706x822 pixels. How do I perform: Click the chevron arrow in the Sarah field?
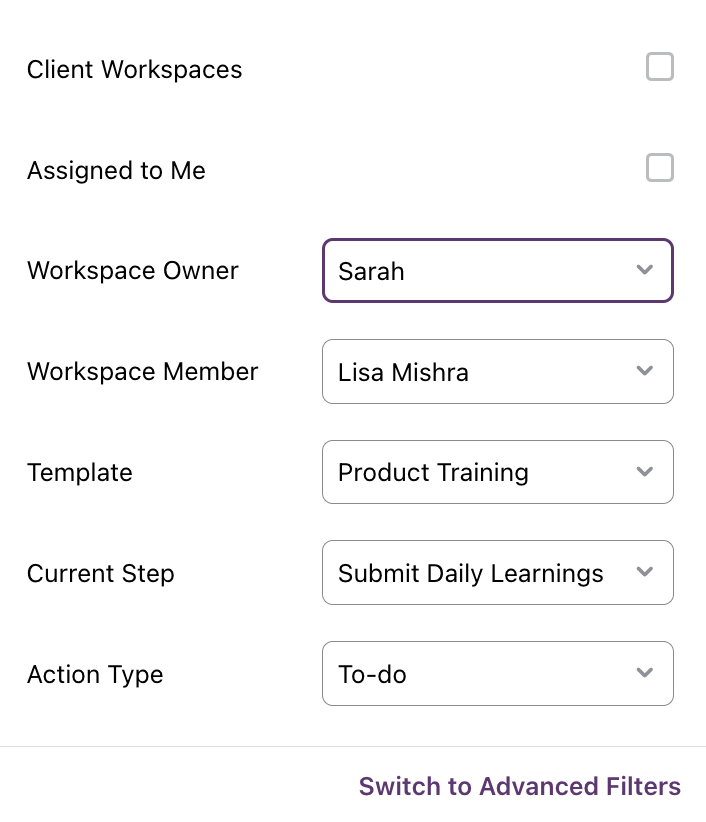coord(644,269)
